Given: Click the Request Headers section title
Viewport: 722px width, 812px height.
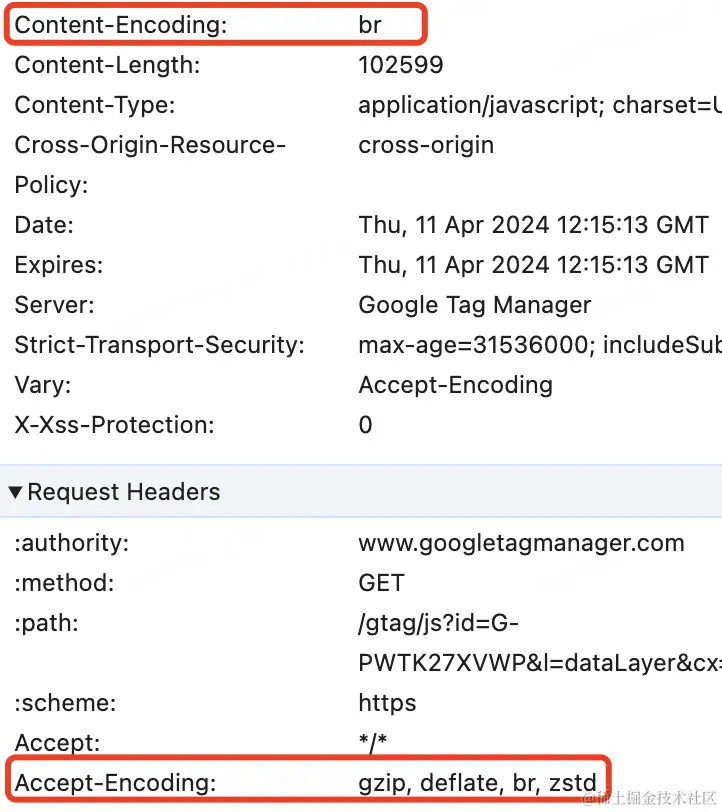Looking at the screenshot, I should coord(124,492).
